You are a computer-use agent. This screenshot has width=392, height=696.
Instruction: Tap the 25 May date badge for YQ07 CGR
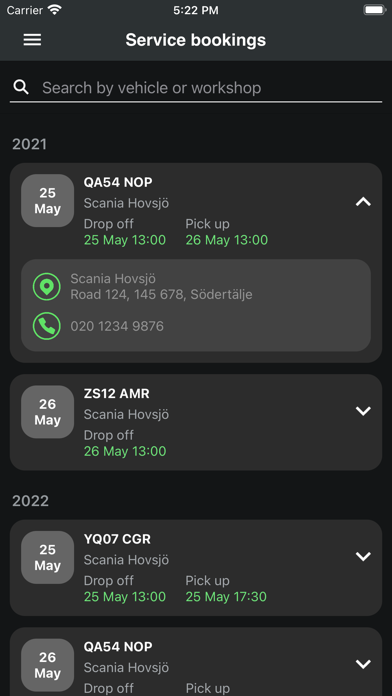click(48, 558)
